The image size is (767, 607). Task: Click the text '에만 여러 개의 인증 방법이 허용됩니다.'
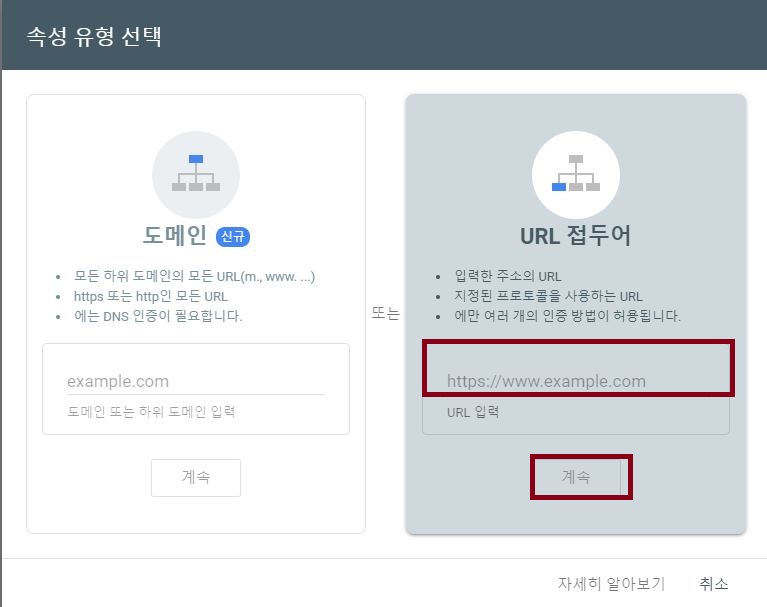click(x=567, y=315)
